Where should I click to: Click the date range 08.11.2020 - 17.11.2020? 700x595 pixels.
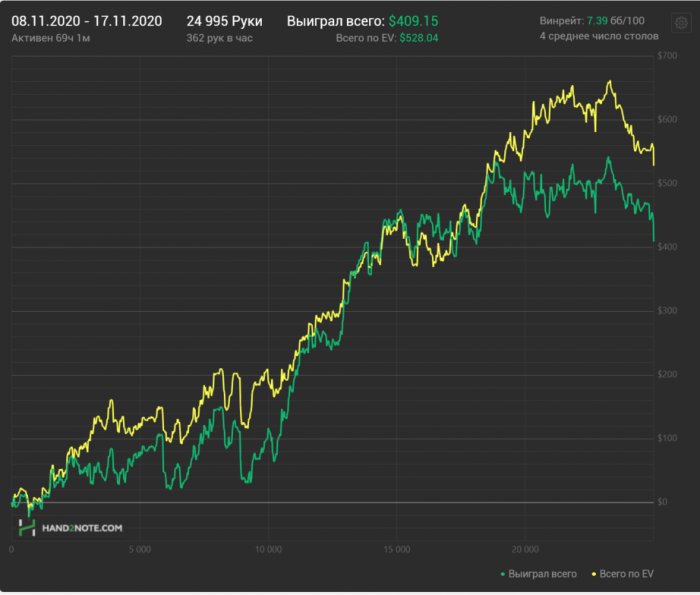point(87,21)
